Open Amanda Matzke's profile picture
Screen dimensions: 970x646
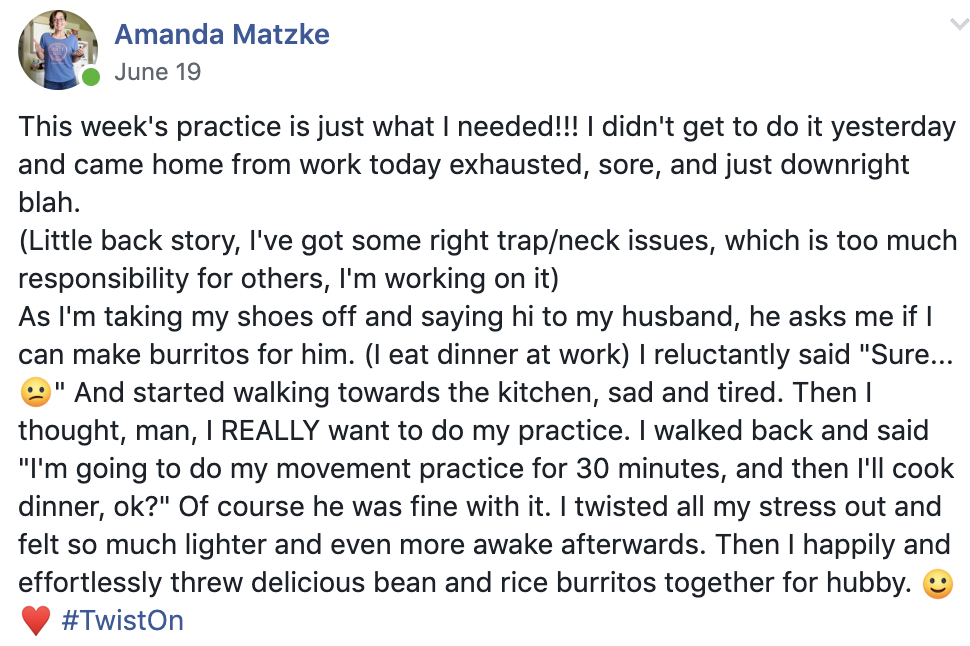pos(58,50)
